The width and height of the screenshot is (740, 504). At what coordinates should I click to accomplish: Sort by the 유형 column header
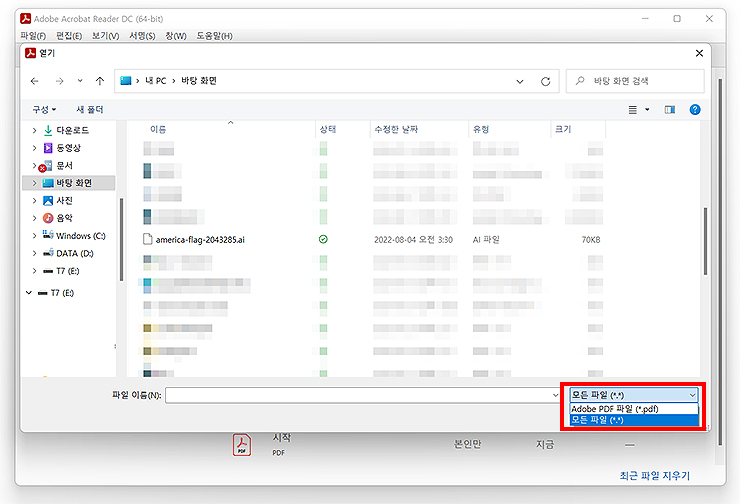coord(481,129)
